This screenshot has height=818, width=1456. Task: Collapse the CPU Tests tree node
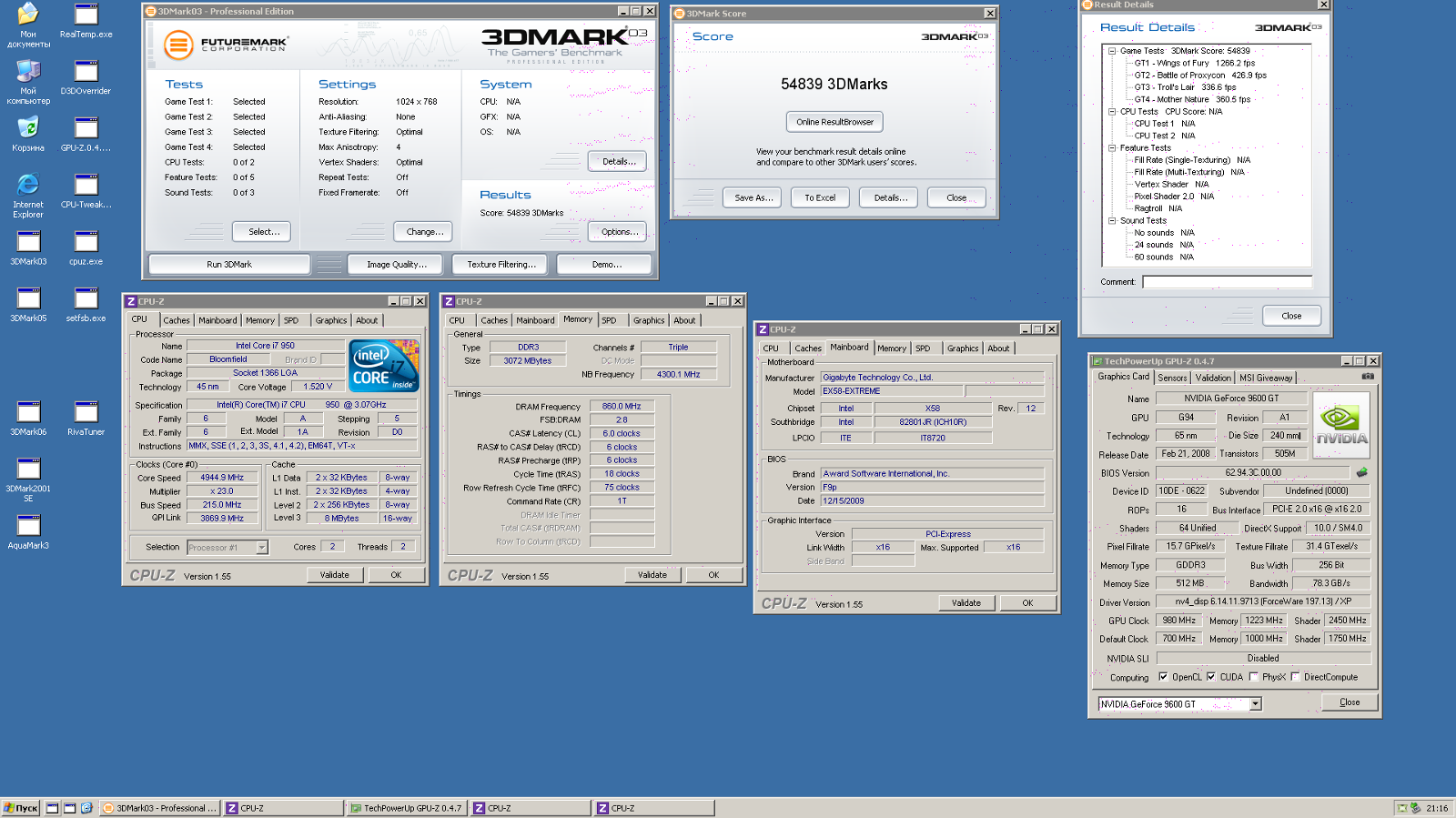pyautogui.click(x=1112, y=112)
